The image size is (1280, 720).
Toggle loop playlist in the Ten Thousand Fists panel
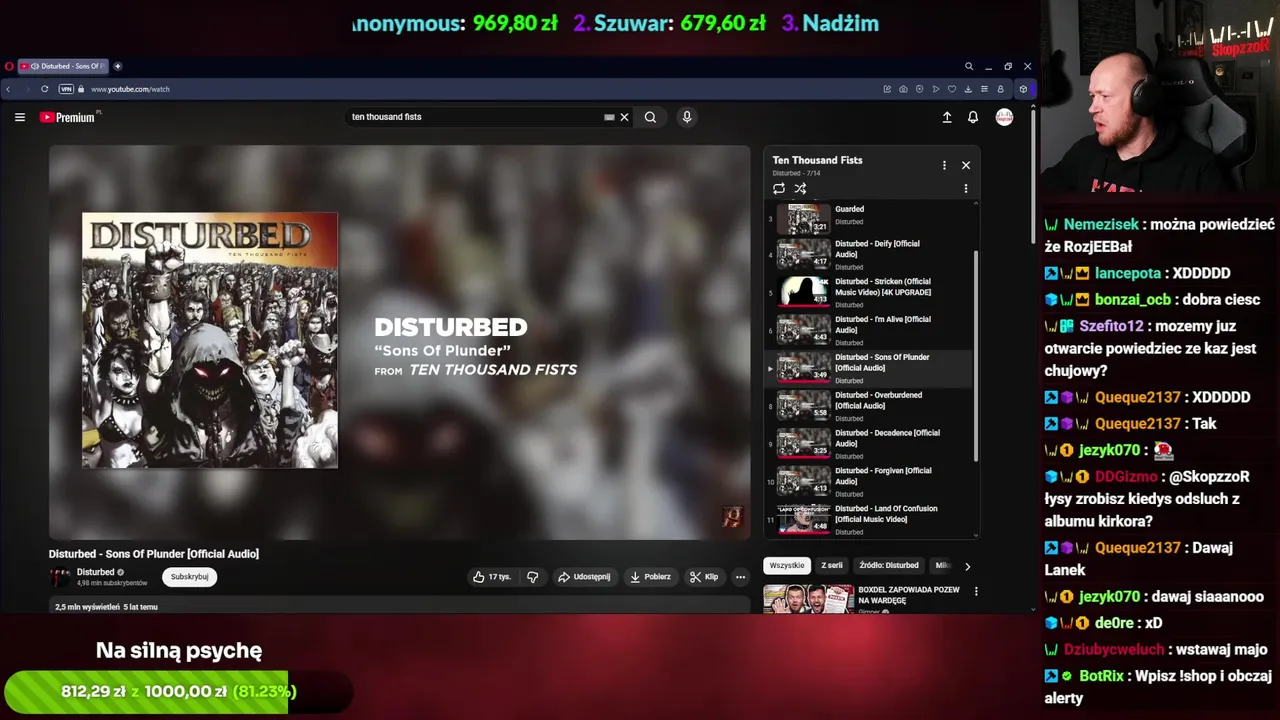coord(779,188)
